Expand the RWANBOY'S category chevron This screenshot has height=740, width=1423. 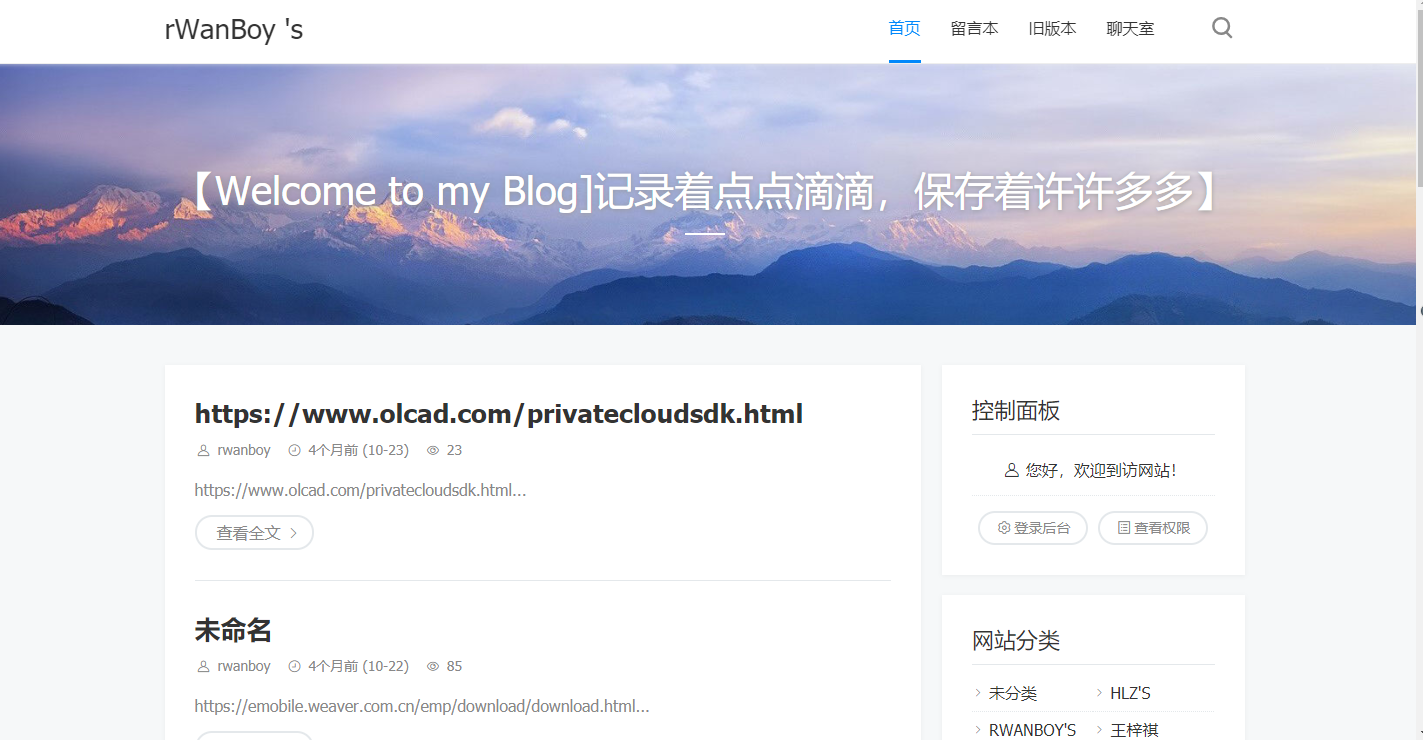pyautogui.click(x=977, y=730)
